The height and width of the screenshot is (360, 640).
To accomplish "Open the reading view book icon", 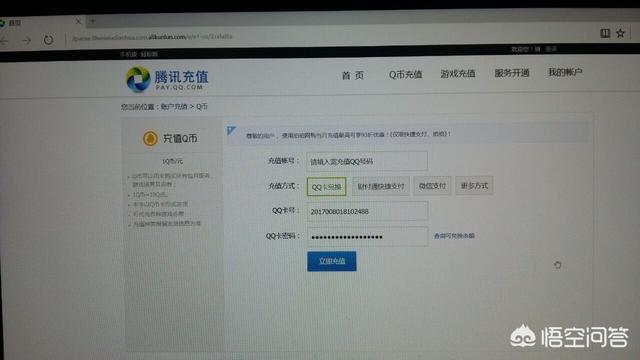I will click(x=605, y=33).
